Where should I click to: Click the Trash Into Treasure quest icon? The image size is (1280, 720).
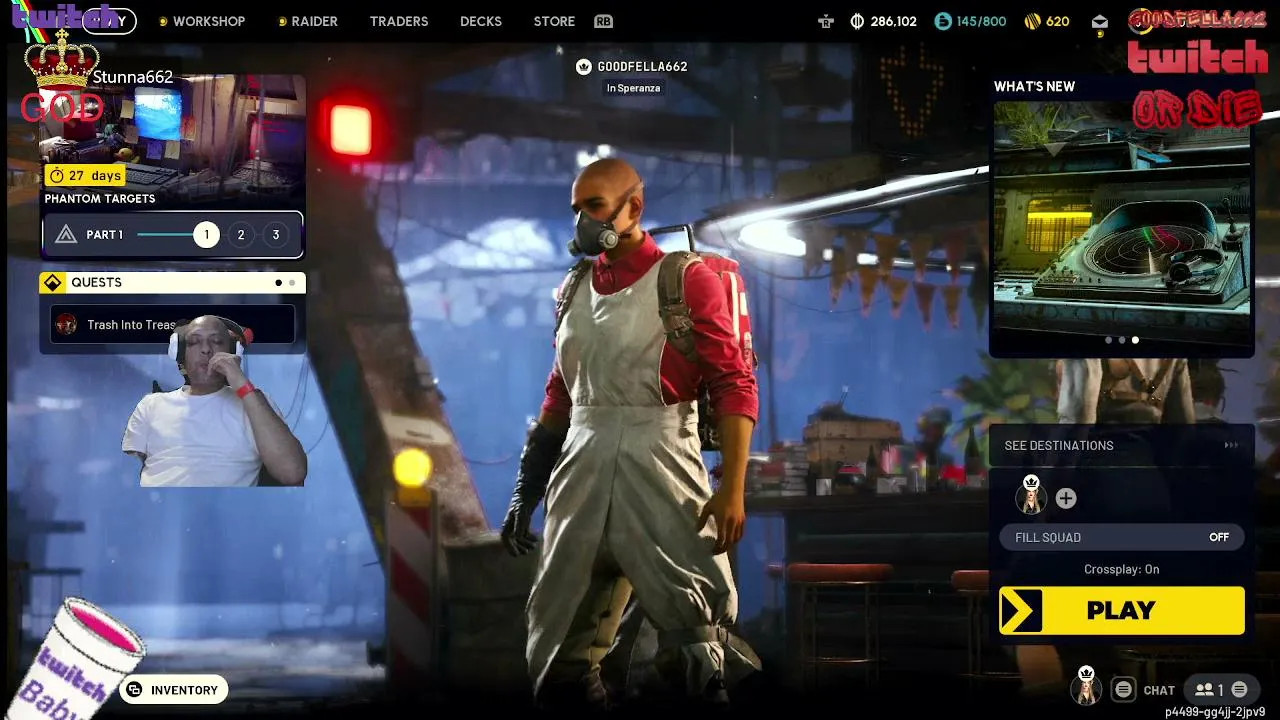coord(67,324)
